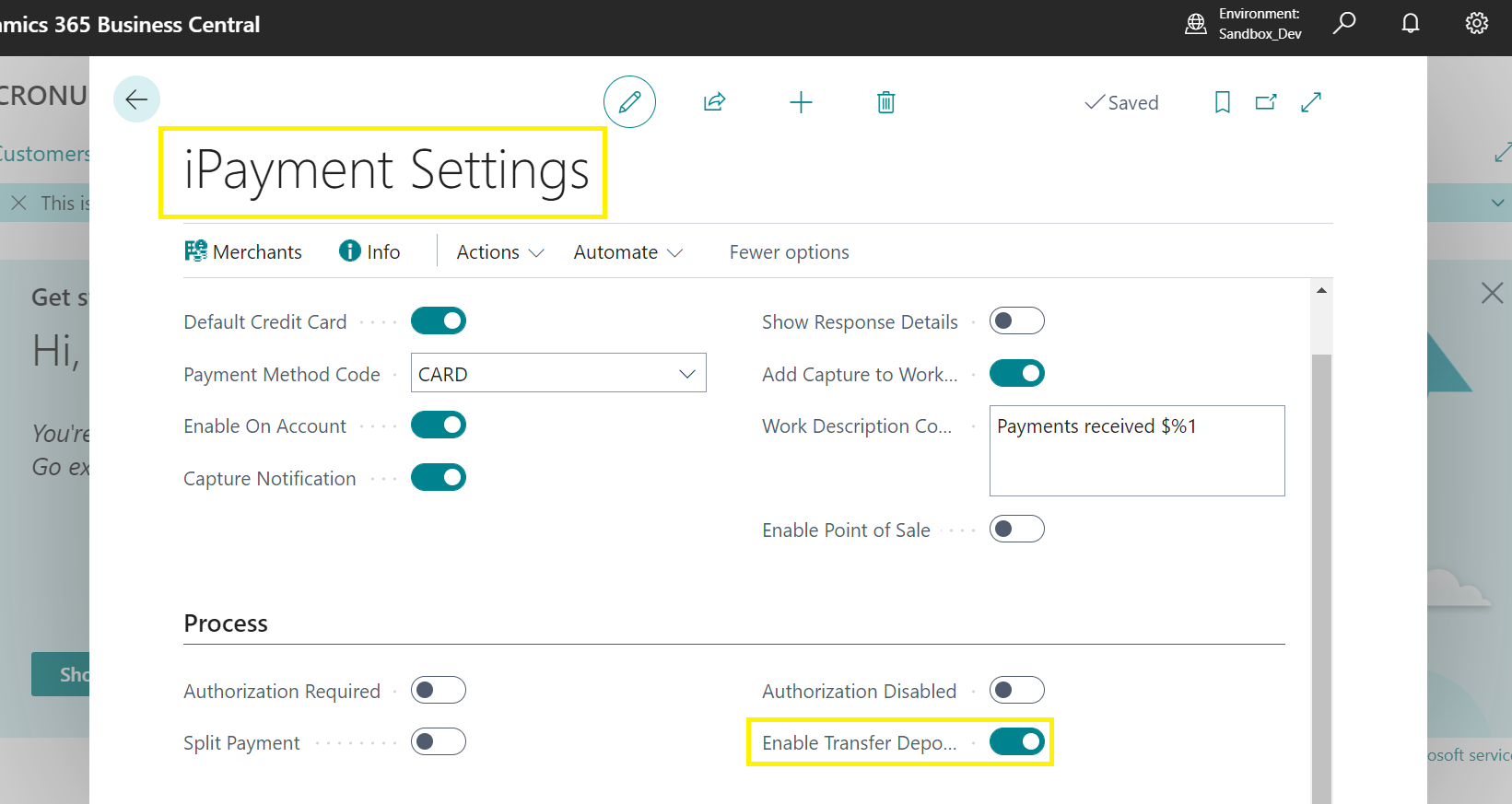
Task: Click the pencil edit icon
Action: (x=629, y=101)
